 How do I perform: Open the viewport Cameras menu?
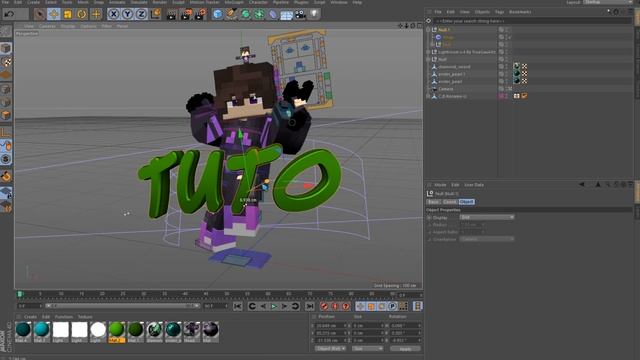coord(47,26)
